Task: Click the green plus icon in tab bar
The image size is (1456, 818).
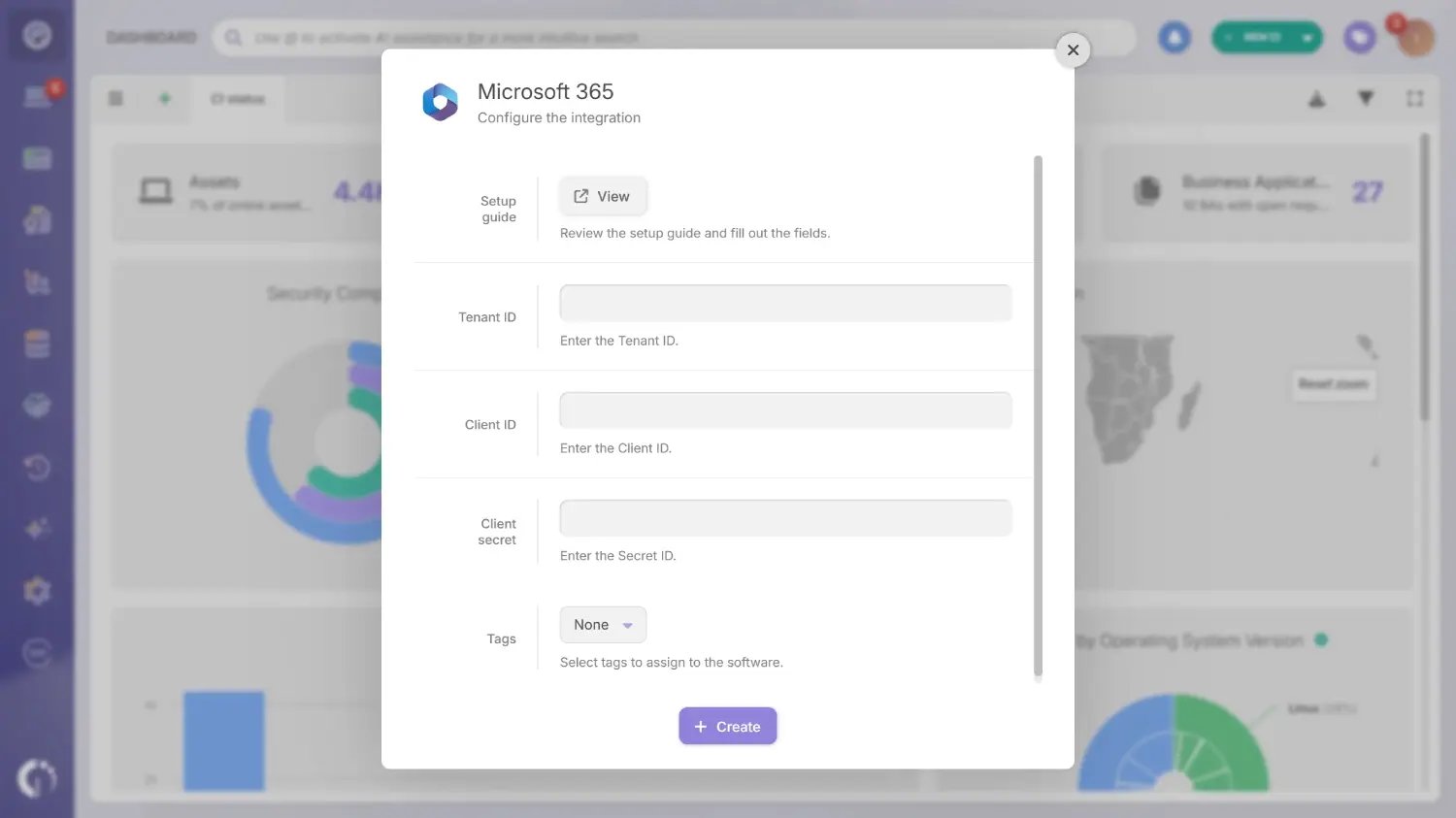Action: coord(165,99)
